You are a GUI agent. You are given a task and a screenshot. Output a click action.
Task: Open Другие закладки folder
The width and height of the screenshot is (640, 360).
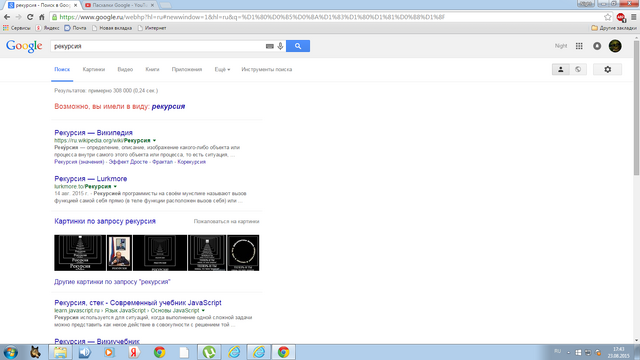[x=614, y=28]
